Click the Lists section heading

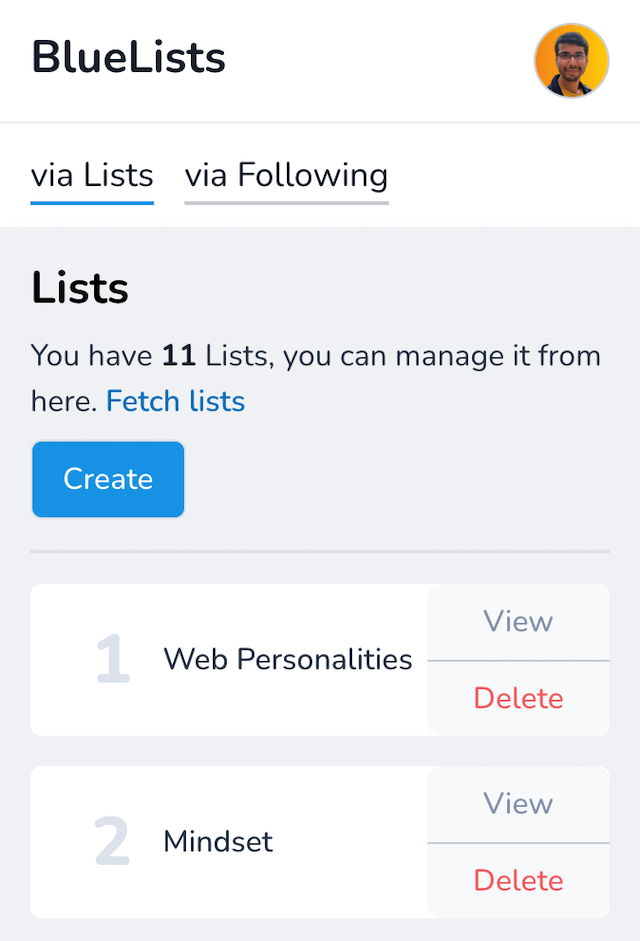[x=80, y=289]
